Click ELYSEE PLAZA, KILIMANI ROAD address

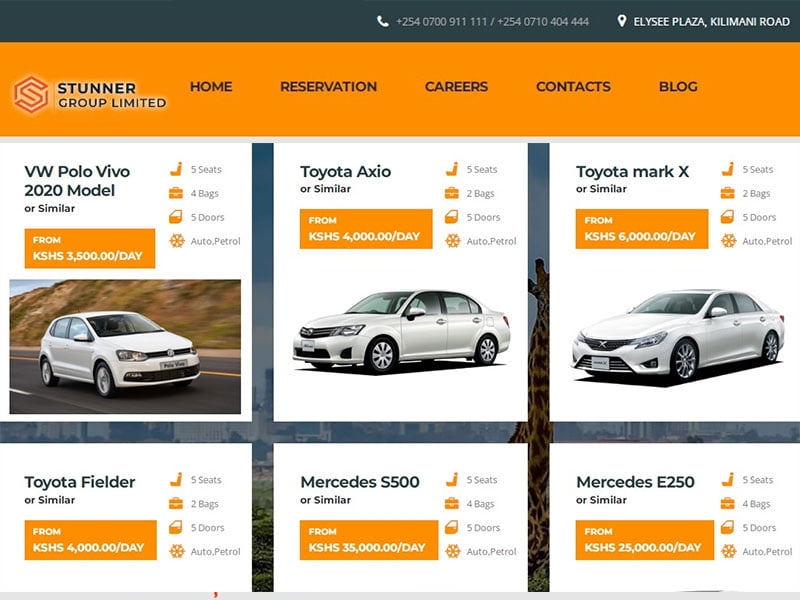[711, 21]
